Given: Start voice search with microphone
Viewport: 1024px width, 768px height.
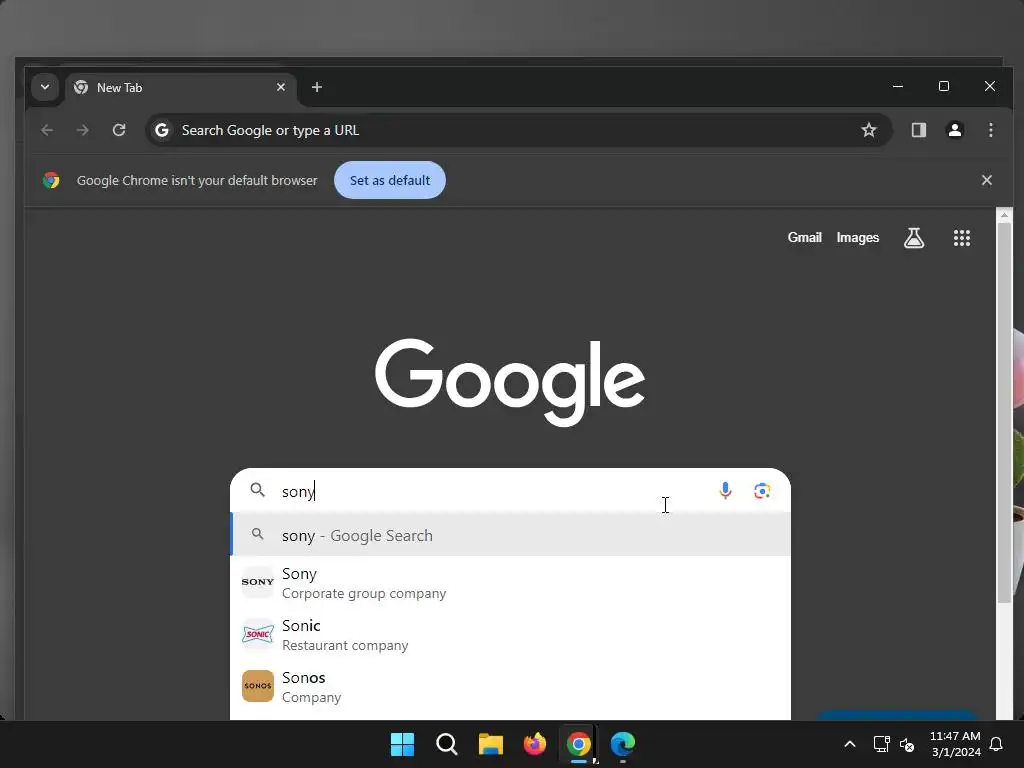Looking at the screenshot, I should 725,490.
